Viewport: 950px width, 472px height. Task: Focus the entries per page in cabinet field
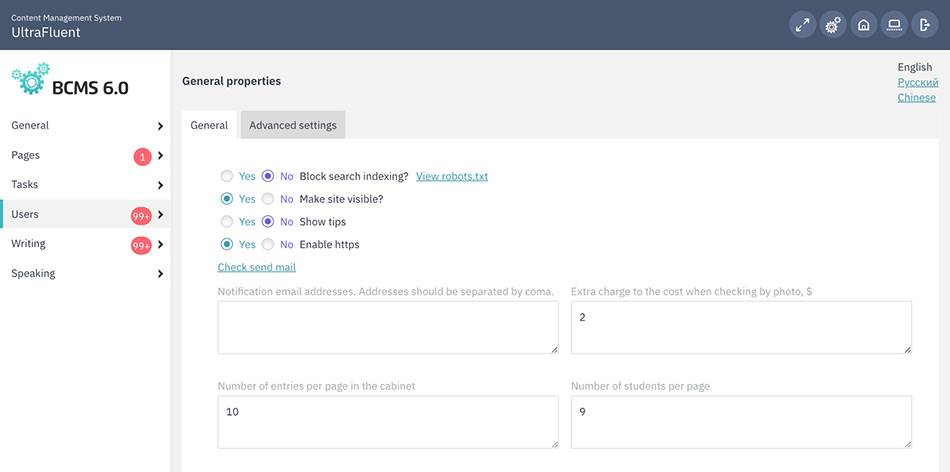pos(388,422)
